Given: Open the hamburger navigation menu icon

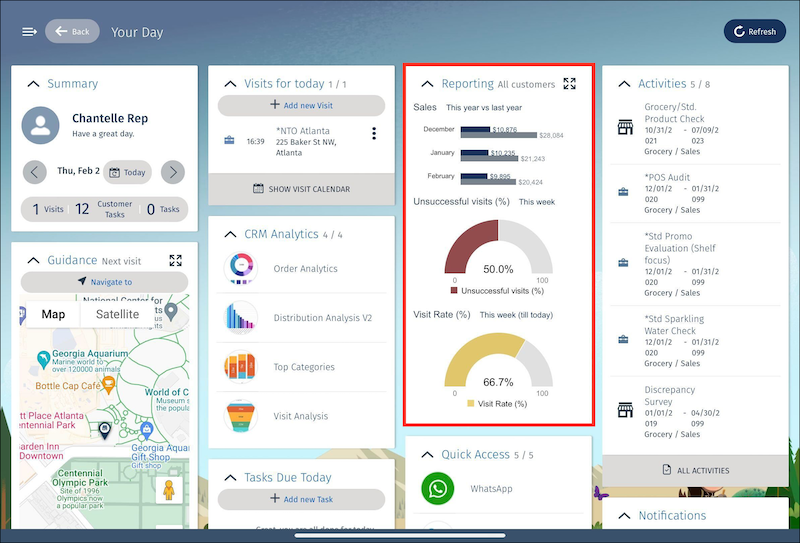Looking at the screenshot, I should click(x=29, y=31).
